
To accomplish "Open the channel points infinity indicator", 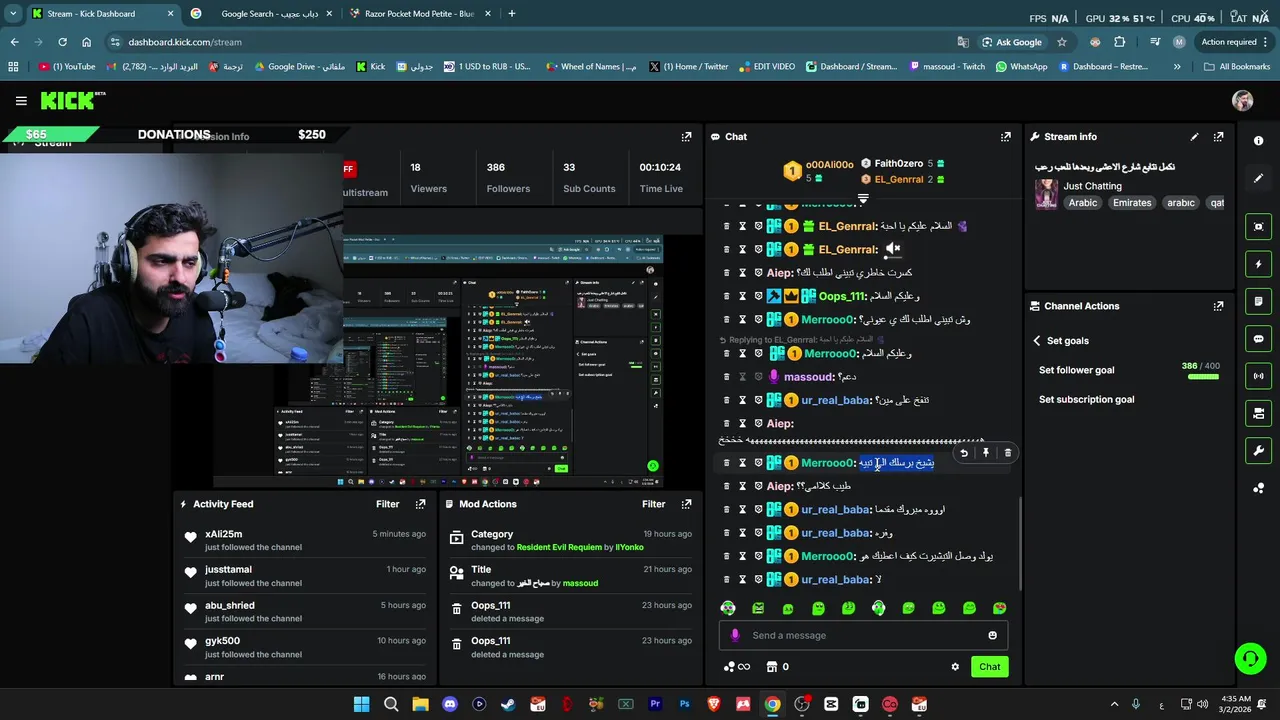I will pyautogui.click(x=736, y=667).
